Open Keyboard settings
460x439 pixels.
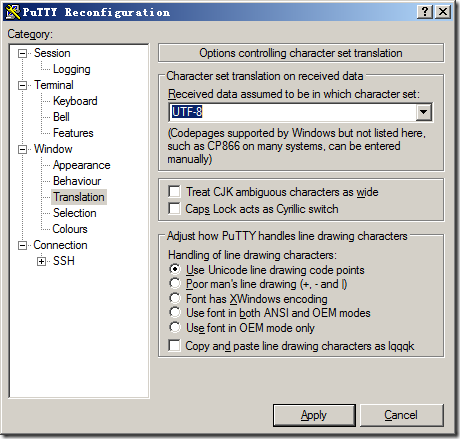click(x=75, y=101)
